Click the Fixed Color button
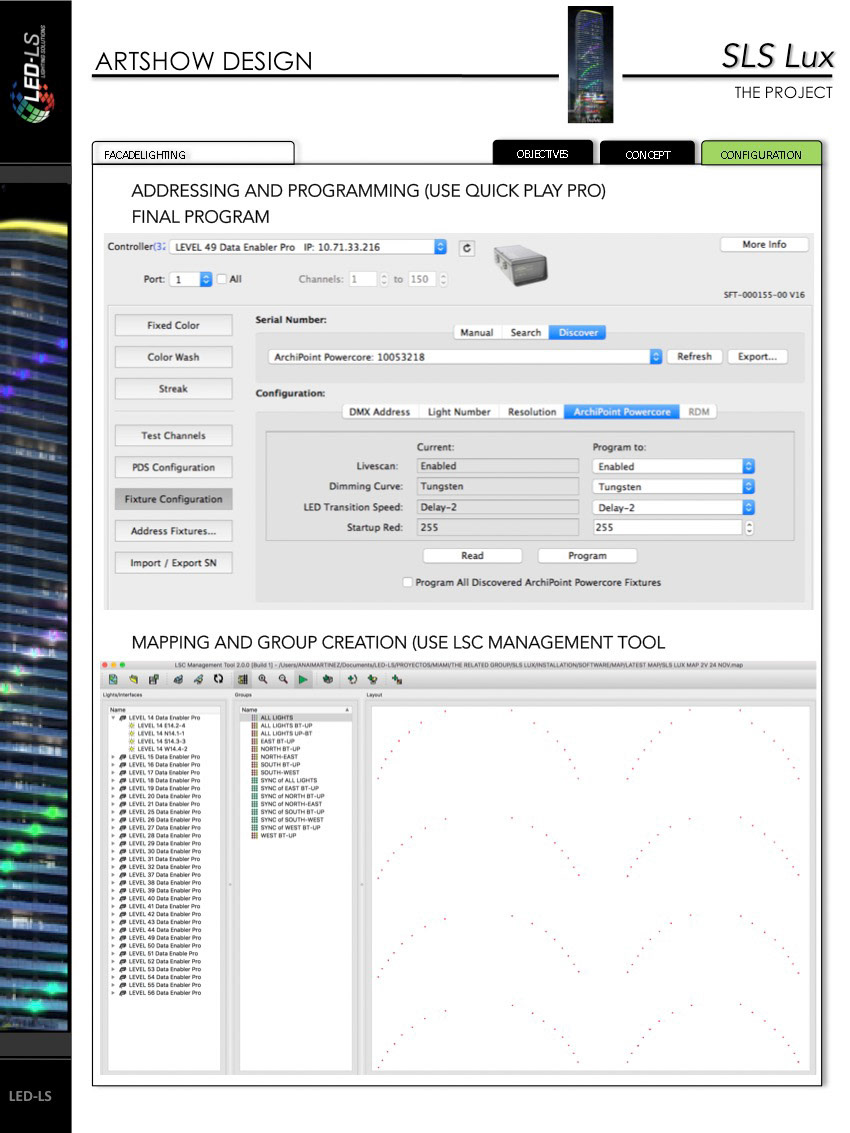Image resolution: width=850 pixels, height=1133 pixels. pos(173,325)
